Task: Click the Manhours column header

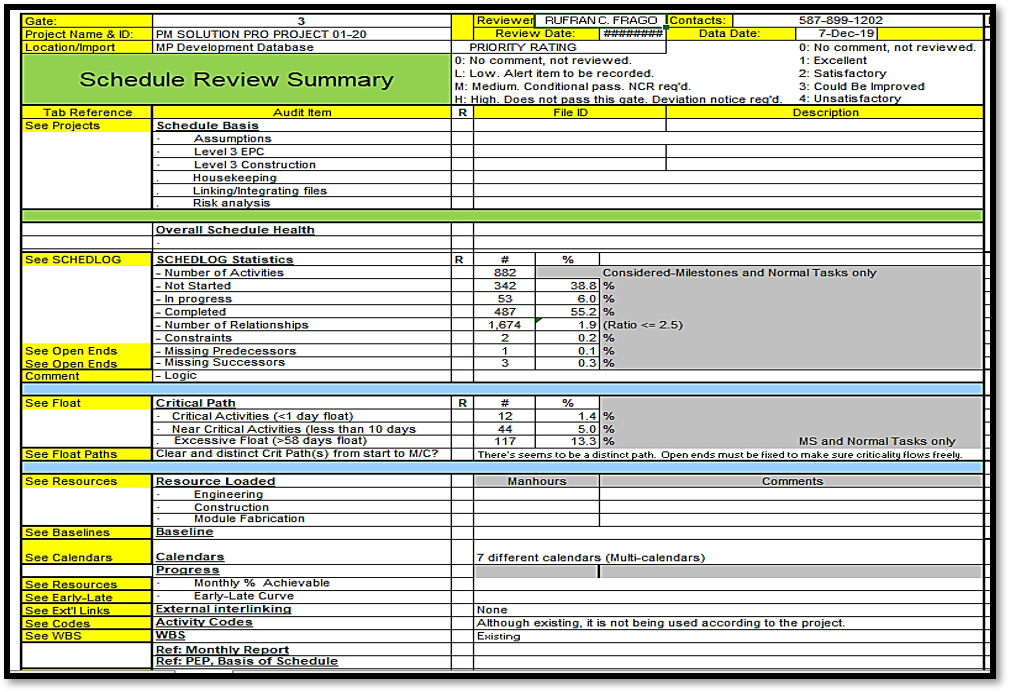Action: [x=537, y=481]
